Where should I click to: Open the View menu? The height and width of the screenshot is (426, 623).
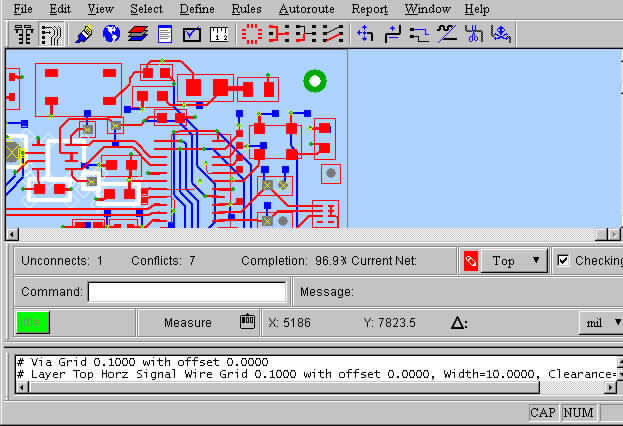pos(101,9)
